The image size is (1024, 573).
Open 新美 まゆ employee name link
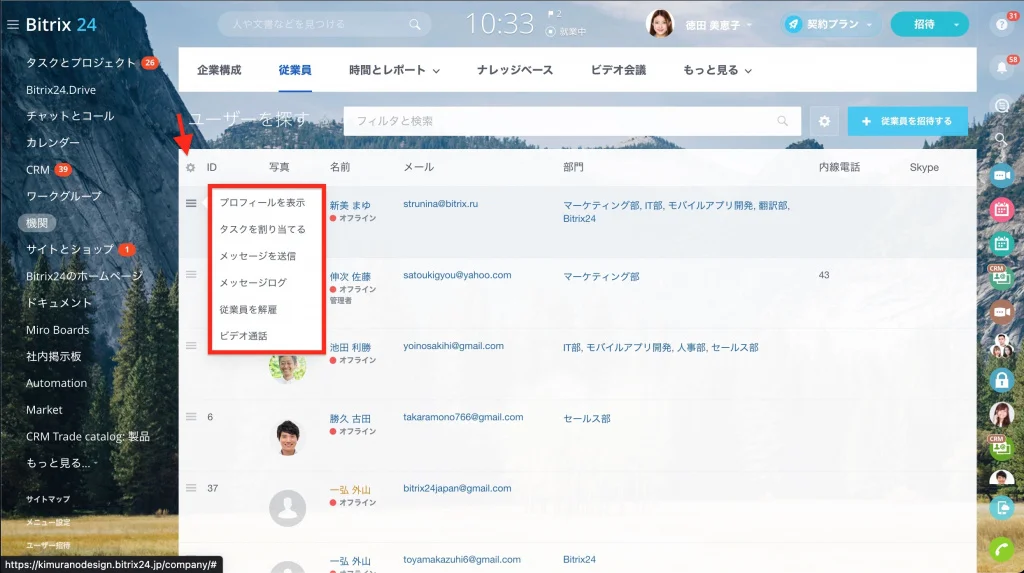(349, 205)
